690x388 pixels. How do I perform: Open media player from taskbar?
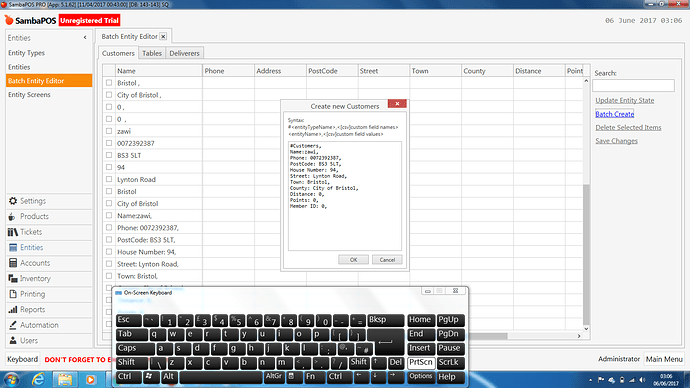pos(90,379)
